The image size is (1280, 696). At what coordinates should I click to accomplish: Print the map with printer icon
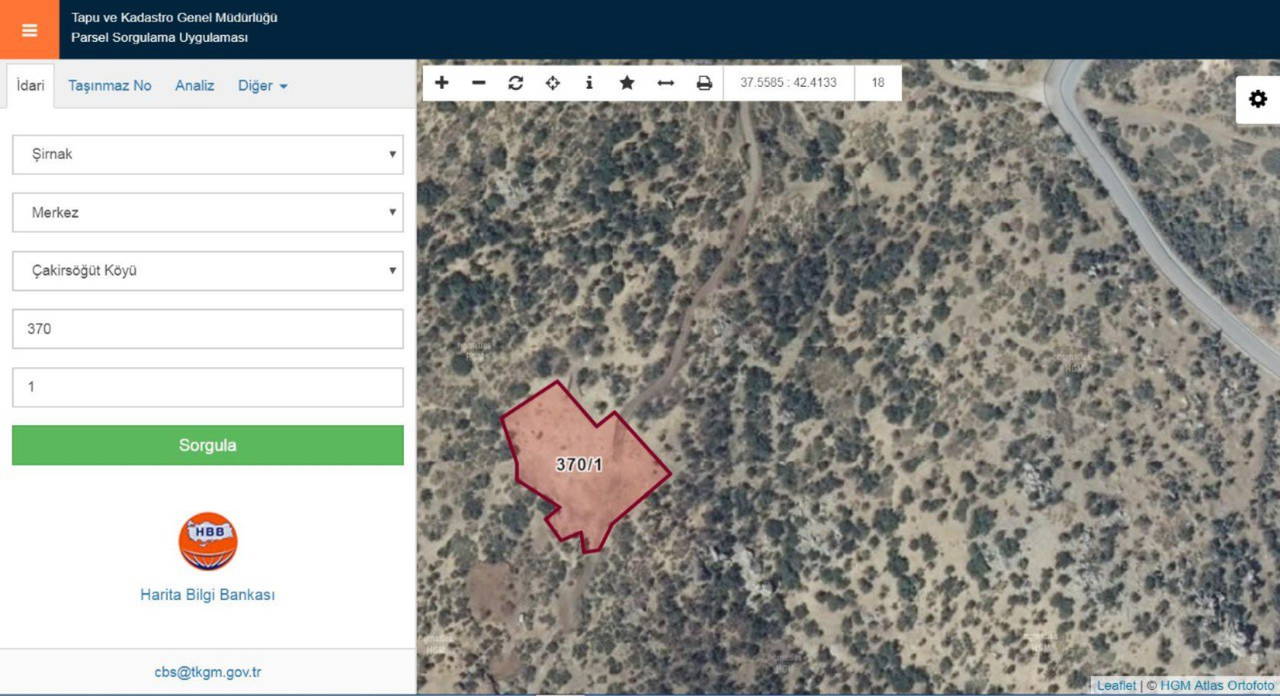[704, 83]
